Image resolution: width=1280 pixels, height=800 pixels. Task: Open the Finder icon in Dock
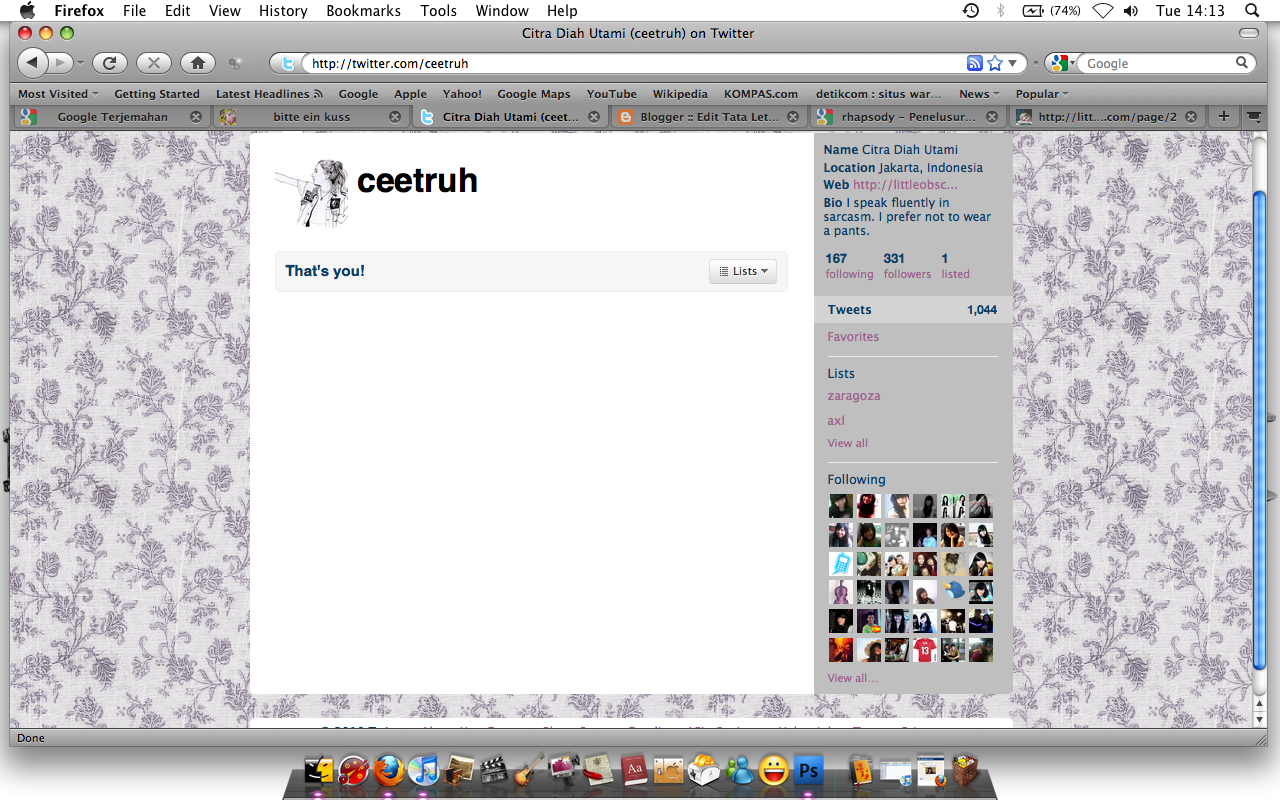tap(320, 771)
